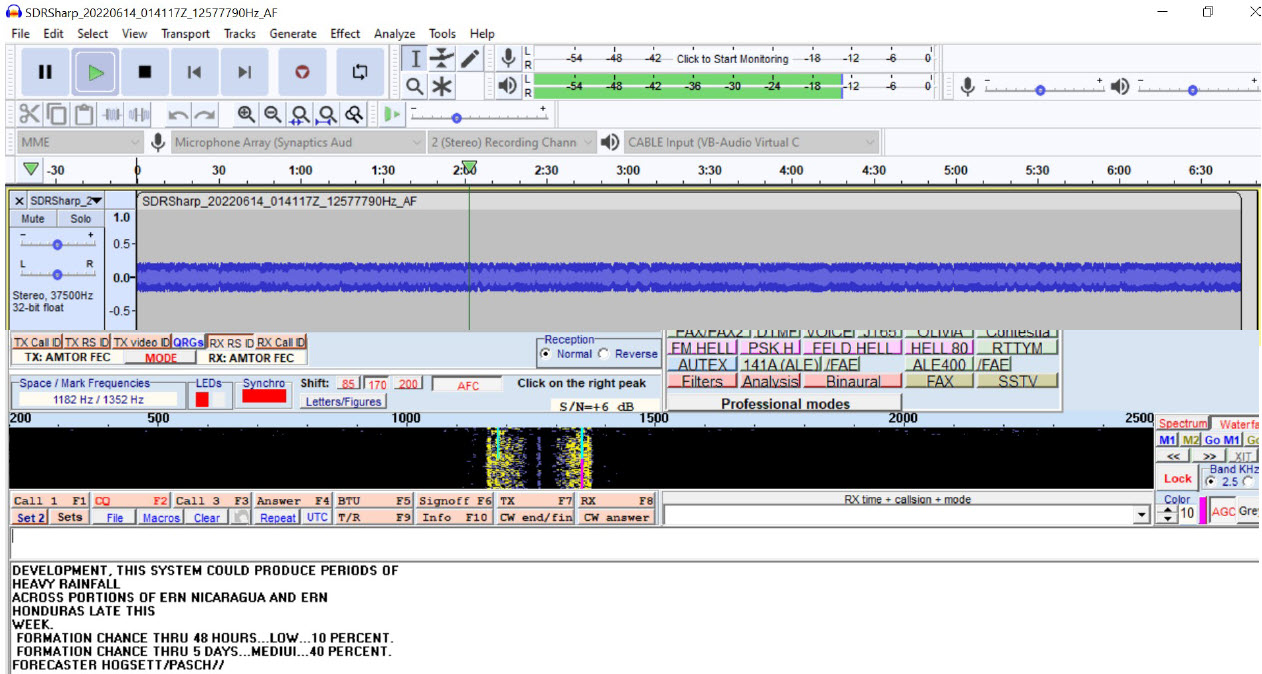Click the Letters/Figures button

tap(342, 401)
